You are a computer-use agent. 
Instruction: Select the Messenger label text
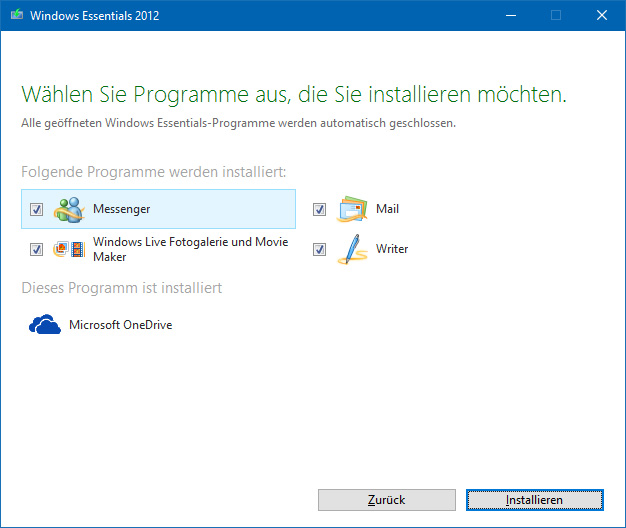[x=121, y=209]
